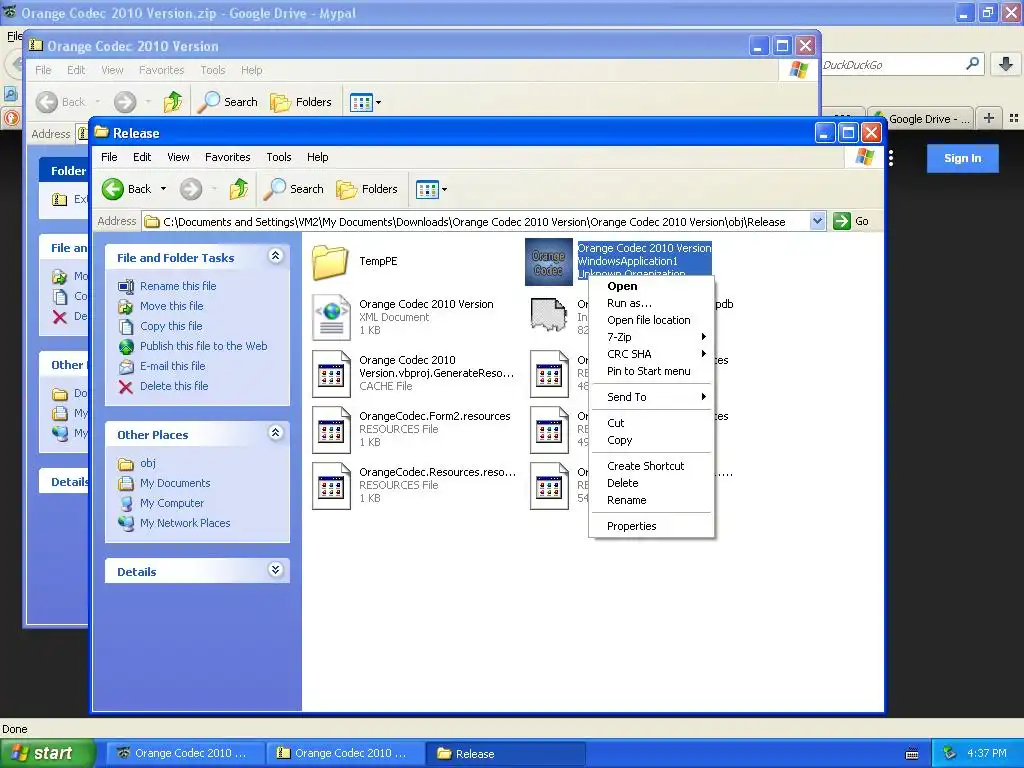Click Rename this file task
Screen dimensions: 1024x768
coord(178,286)
